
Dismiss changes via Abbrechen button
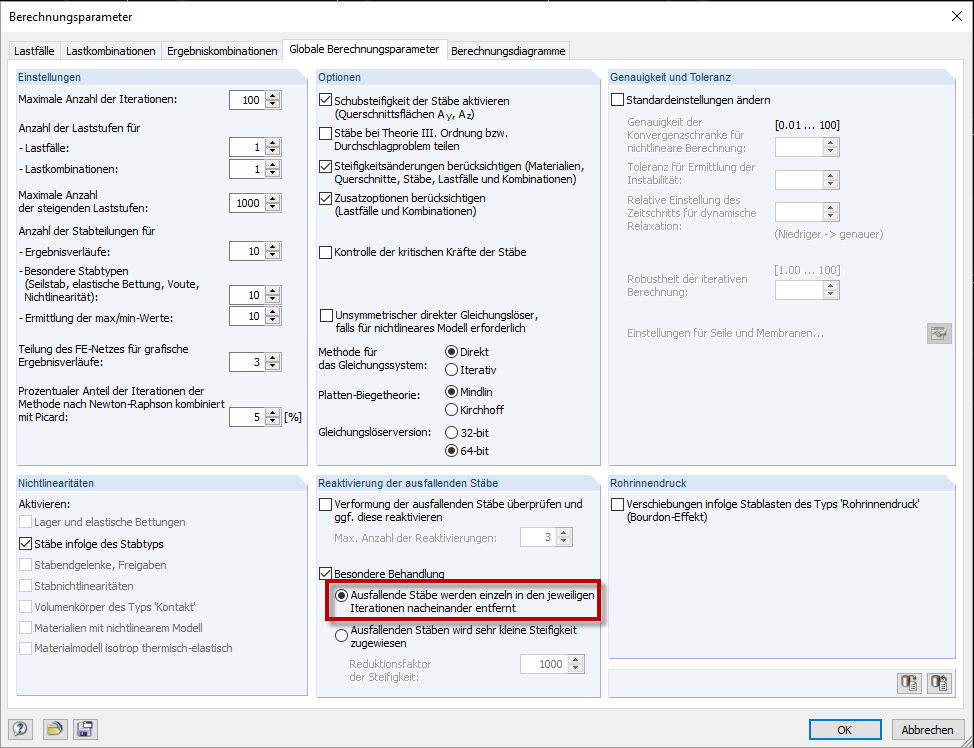click(927, 729)
